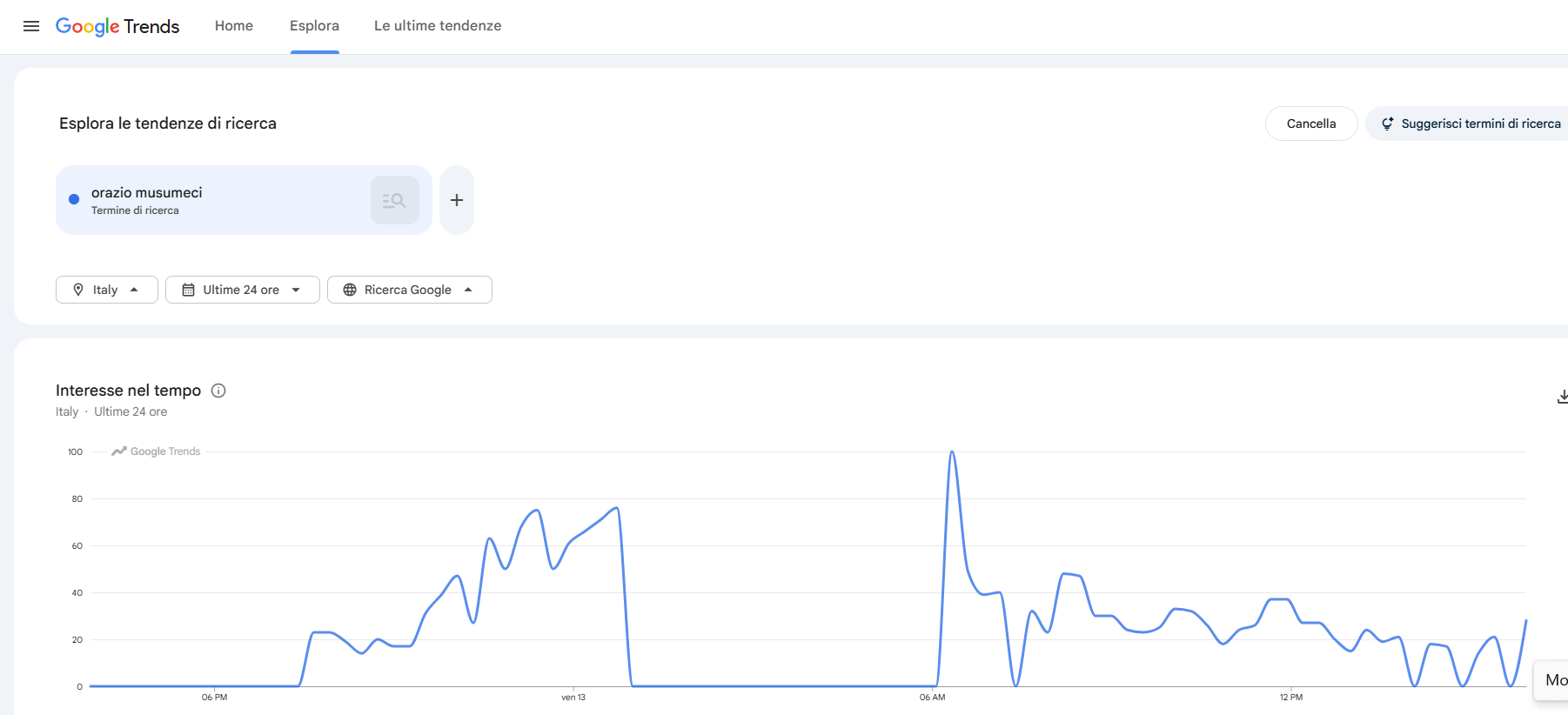The image size is (1568, 715).
Task: Expand the Italy location dropdown
Action: pos(106,290)
